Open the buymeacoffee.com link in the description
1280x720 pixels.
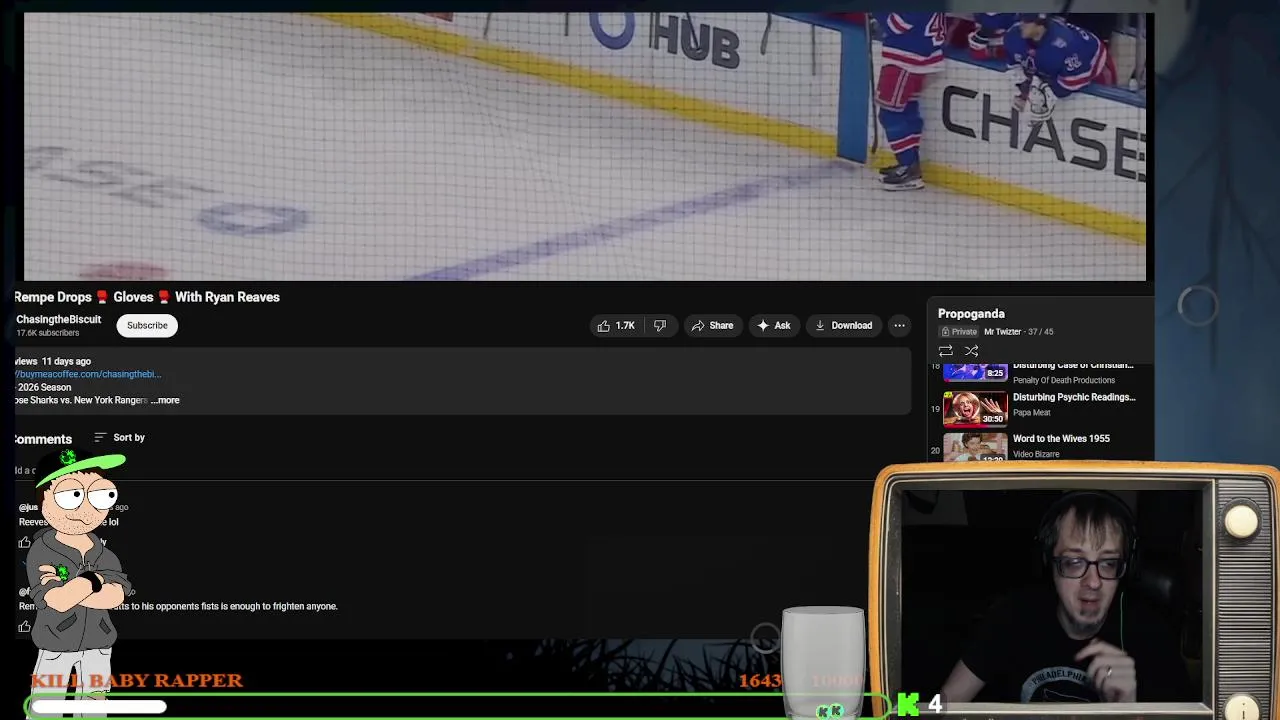(x=88, y=374)
